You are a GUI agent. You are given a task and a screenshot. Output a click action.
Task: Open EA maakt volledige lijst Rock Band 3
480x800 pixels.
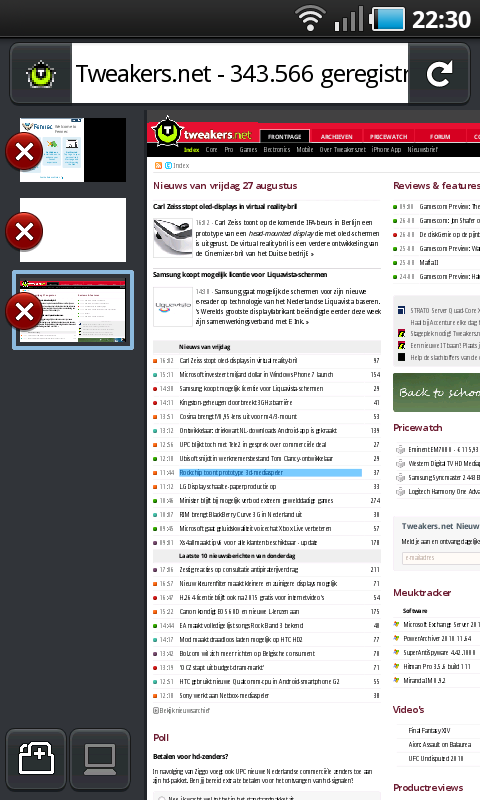click(x=241, y=626)
